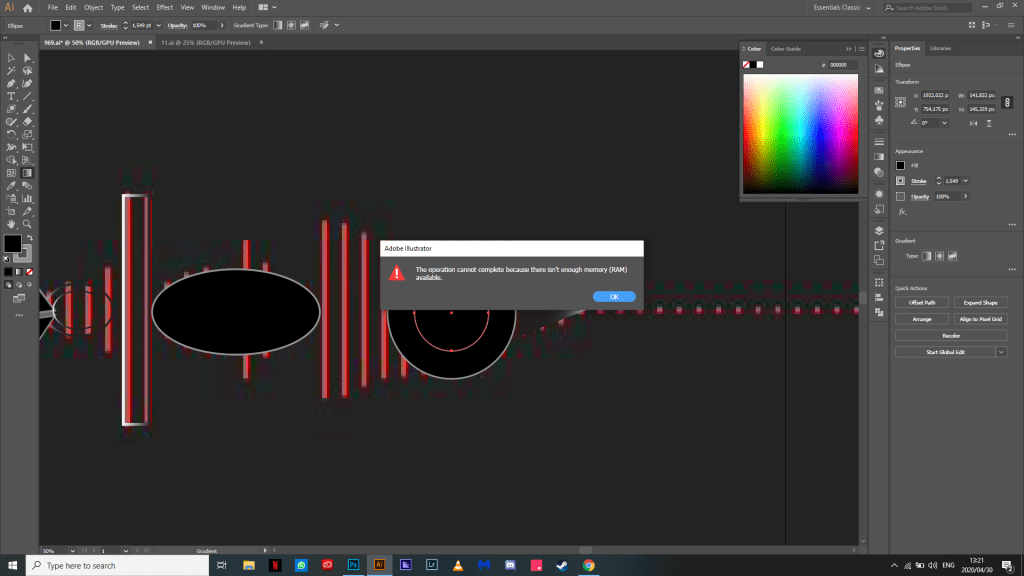Open the stroke weight dropdown in Properties
The width and height of the screenshot is (1024, 576).
965,181
